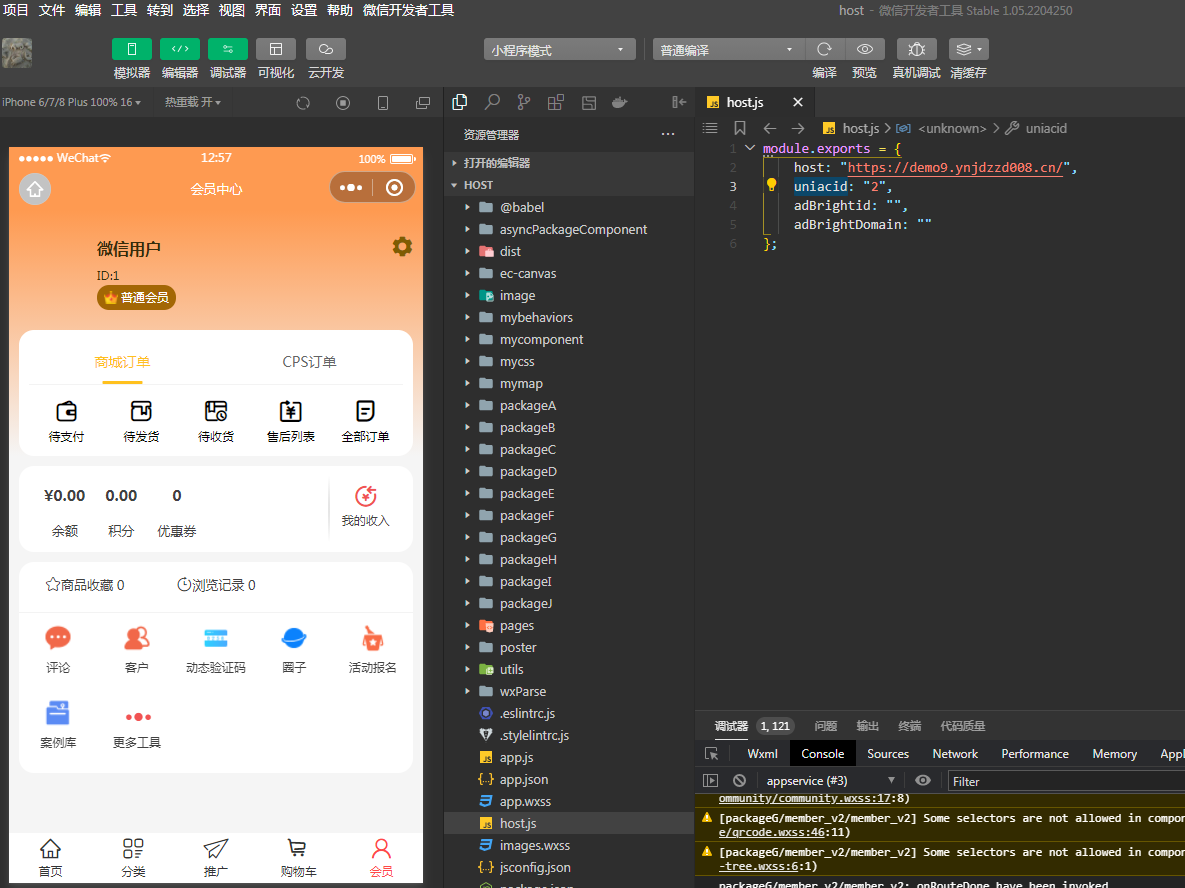
Task: Click the clear console icon
Action: click(739, 781)
